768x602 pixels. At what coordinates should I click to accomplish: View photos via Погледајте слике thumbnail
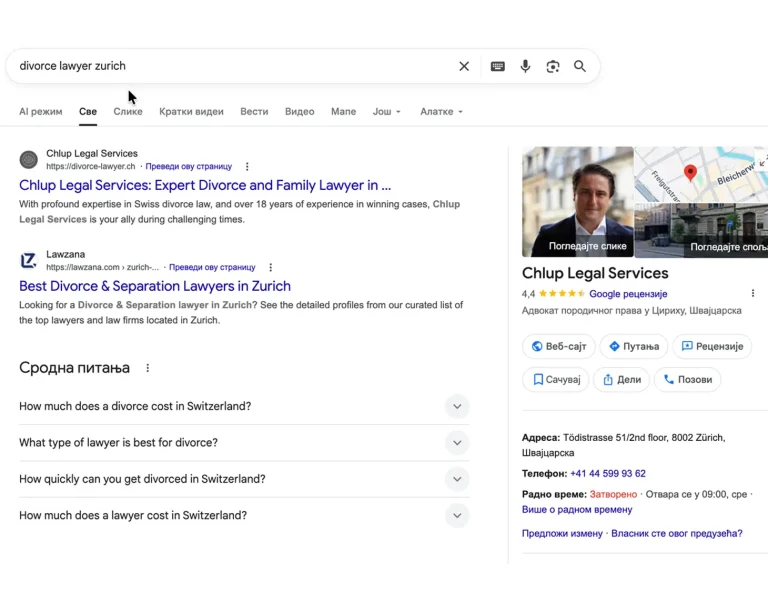click(577, 202)
